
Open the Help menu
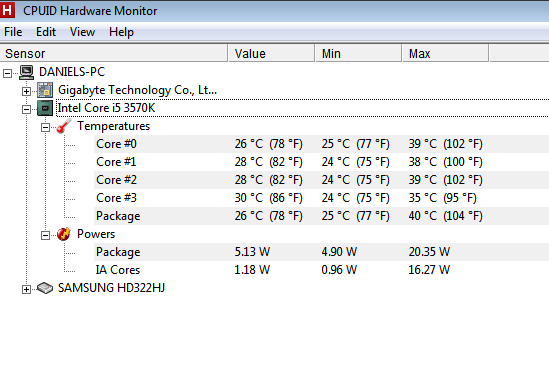(x=121, y=32)
